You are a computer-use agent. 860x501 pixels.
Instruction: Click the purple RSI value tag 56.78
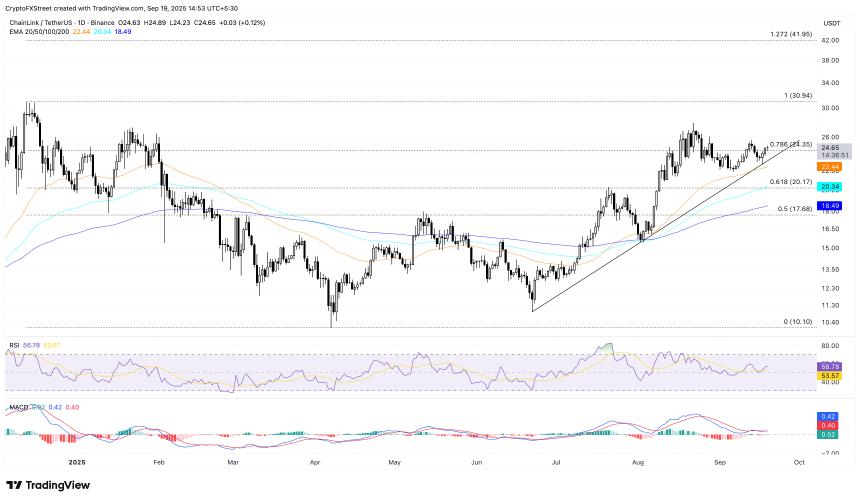pyautogui.click(x=829, y=366)
